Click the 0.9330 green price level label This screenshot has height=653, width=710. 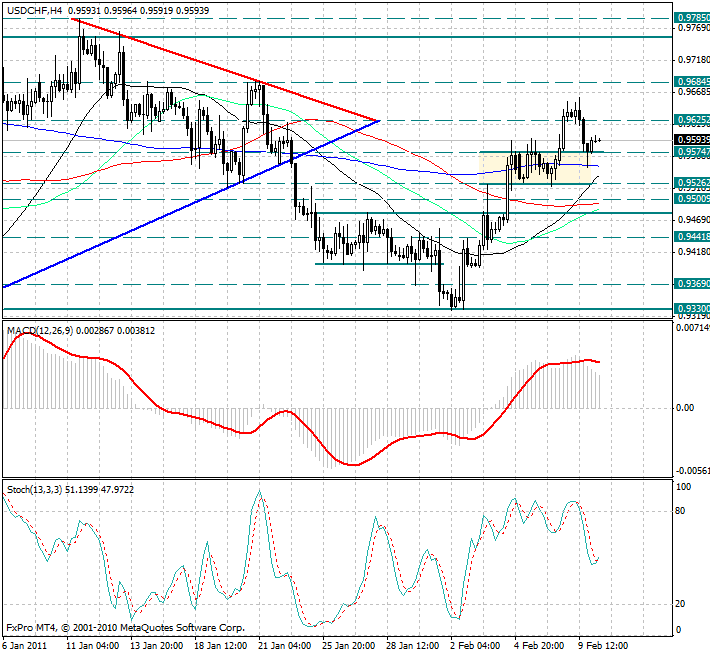point(692,309)
